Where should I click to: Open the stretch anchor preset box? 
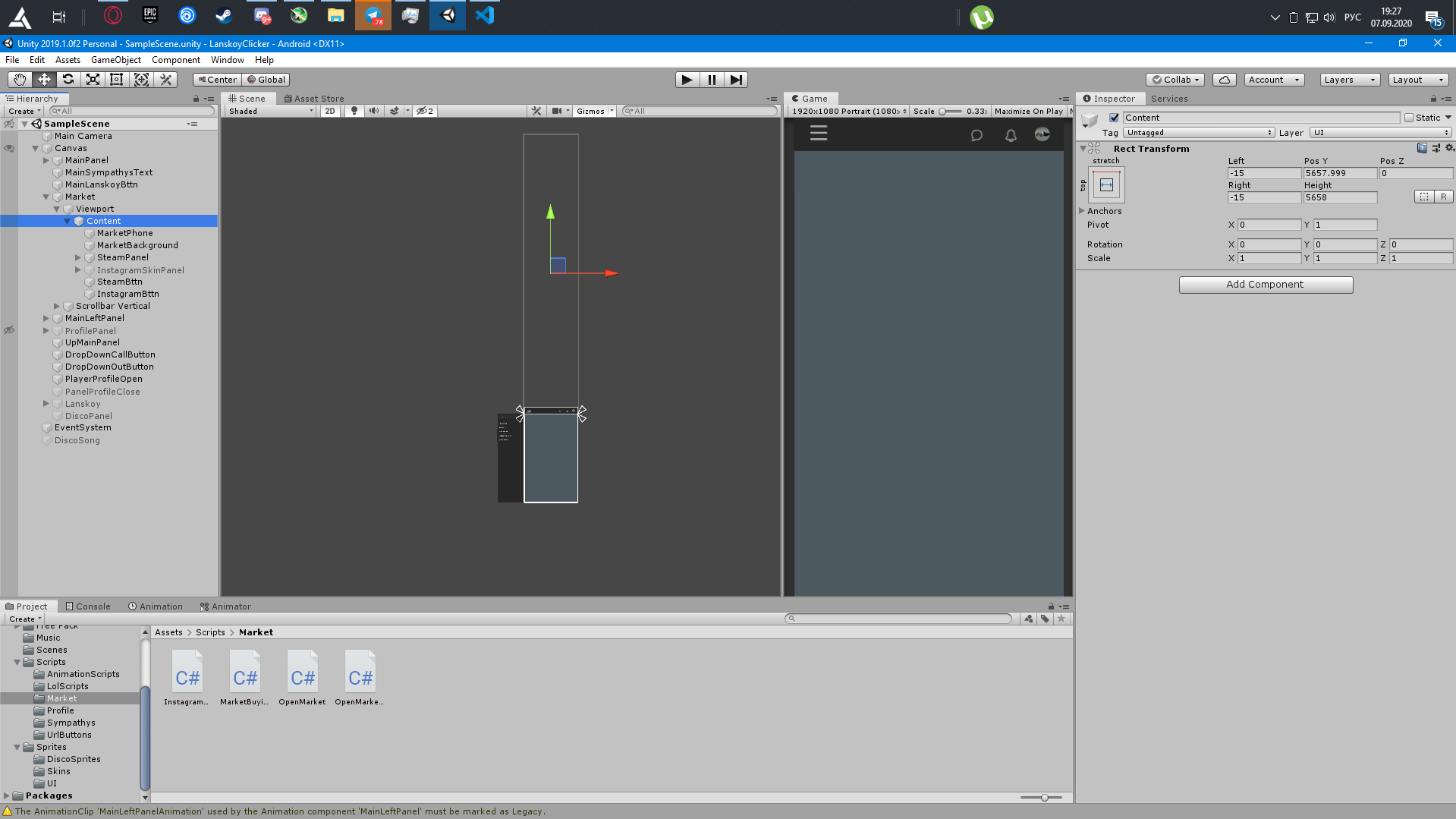coord(1106,184)
